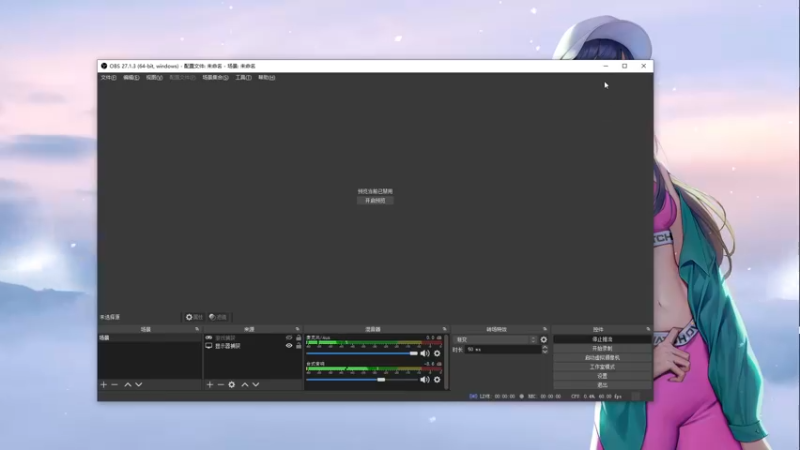800x450 pixels.
Task: Pop out the 来源 sources dock
Action: 297,330
